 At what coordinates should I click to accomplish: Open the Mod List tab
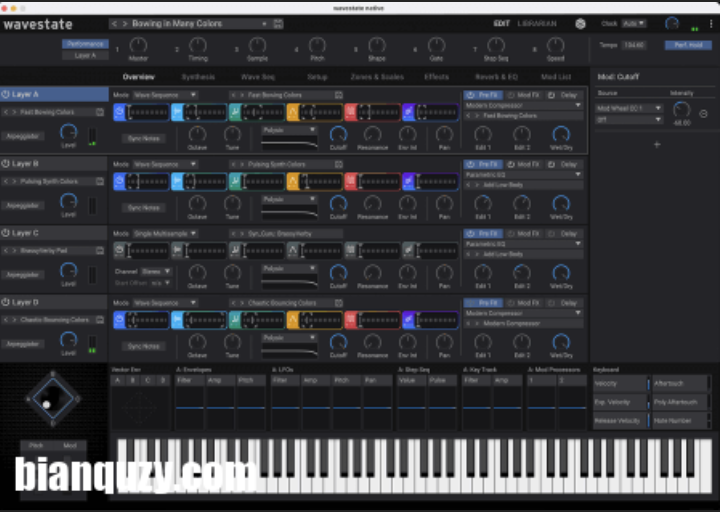click(x=556, y=77)
